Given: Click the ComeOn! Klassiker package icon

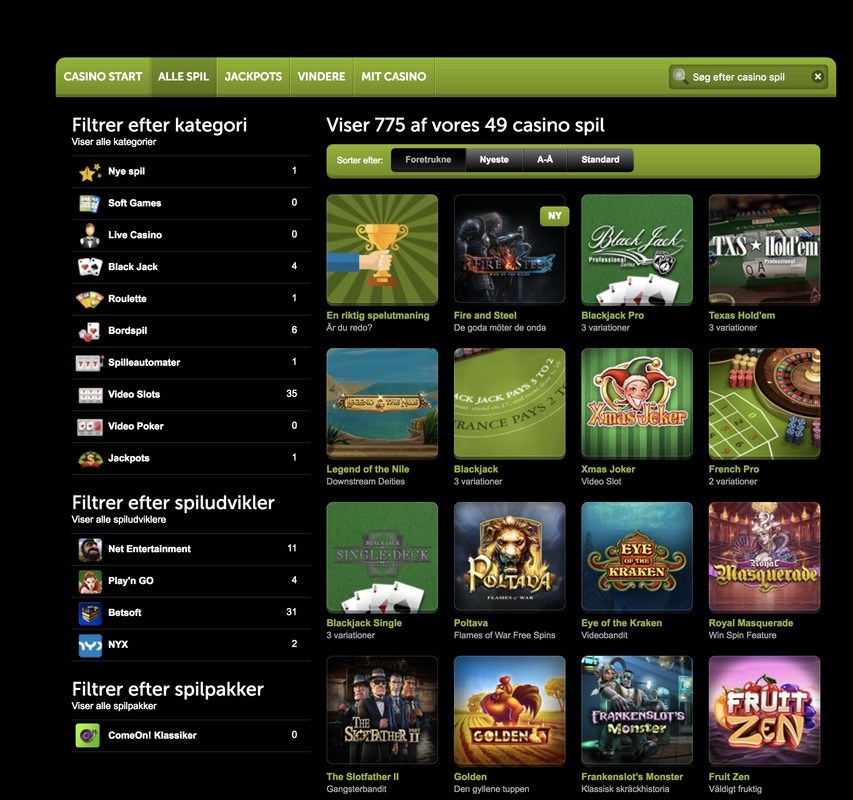Looking at the screenshot, I should (x=88, y=736).
